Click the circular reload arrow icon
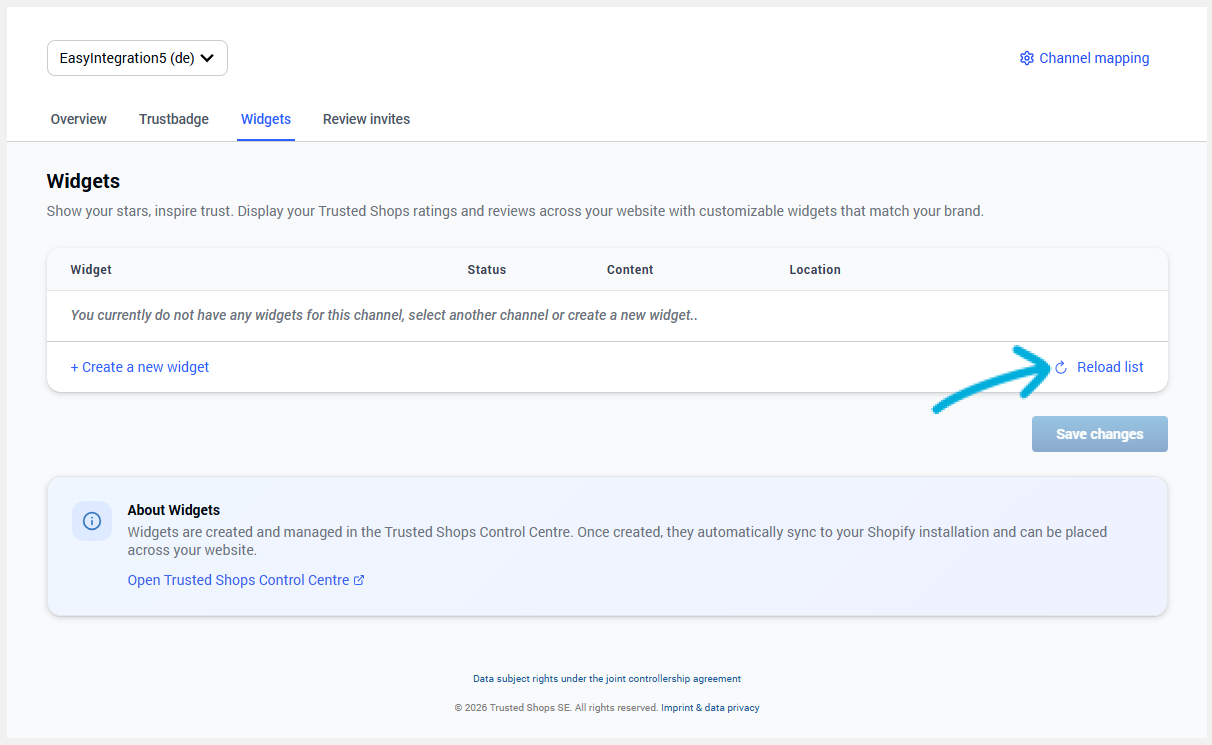 coord(1061,368)
